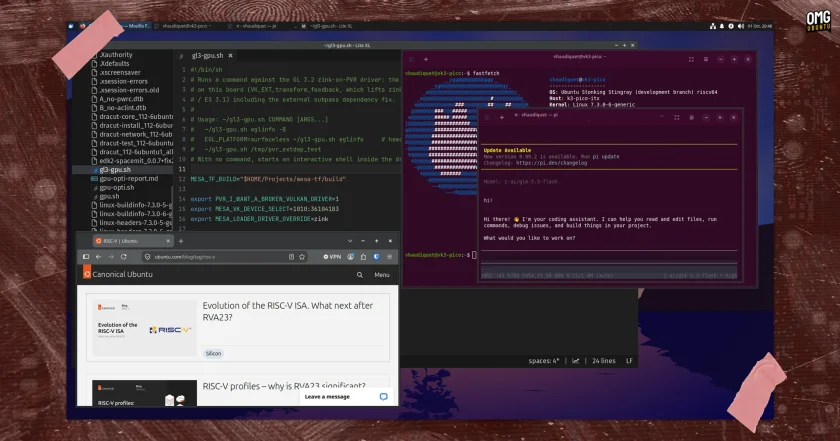This screenshot has height=441, width=840.
Task: Reload the ubuntu.com page
Action: (124, 257)
